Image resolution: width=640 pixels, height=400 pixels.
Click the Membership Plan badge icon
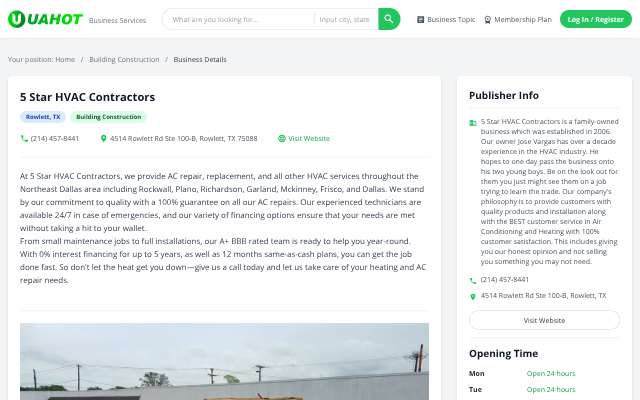click(487, 20)
